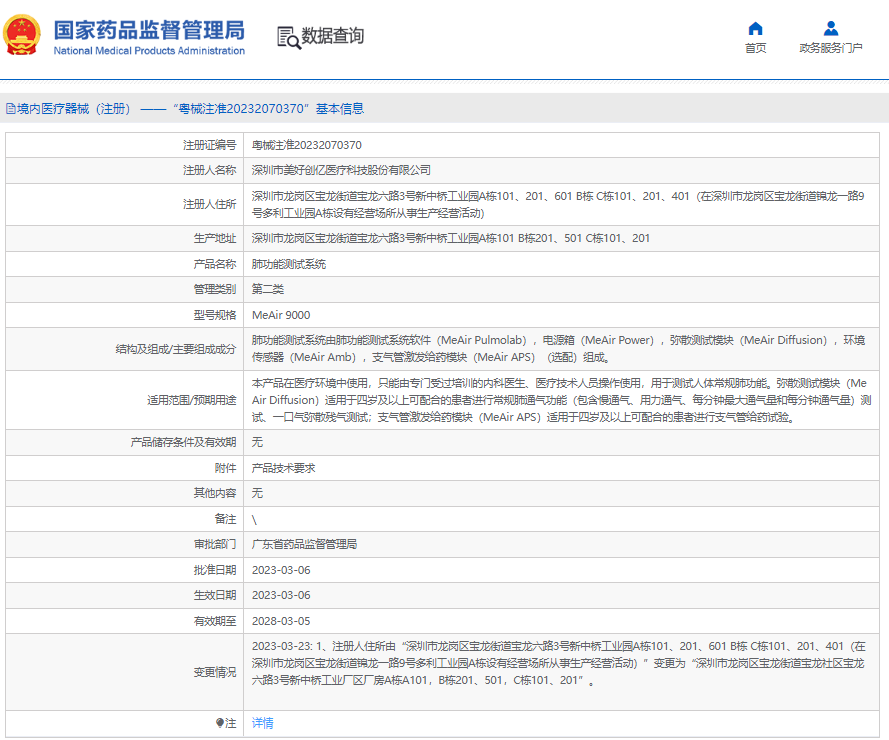Click the National Medical Products Administration subtitle
The height and width of the screenshot is (740, 889).
[149, 50]
